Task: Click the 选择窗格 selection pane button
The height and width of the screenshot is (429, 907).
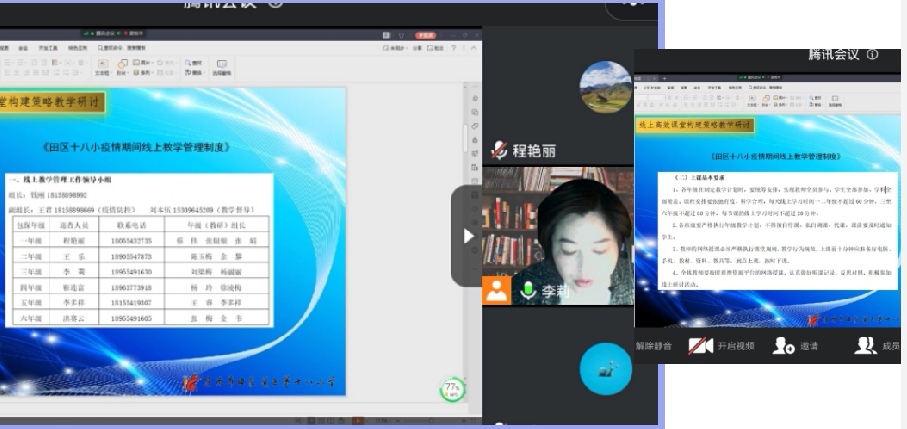Action: 220,68
